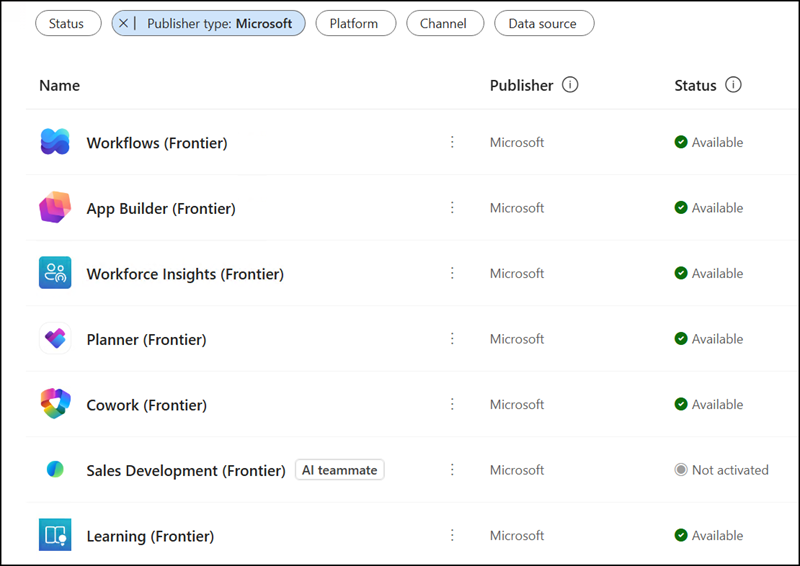Click the Workflows (Frontier) app icon

point(55,143)
